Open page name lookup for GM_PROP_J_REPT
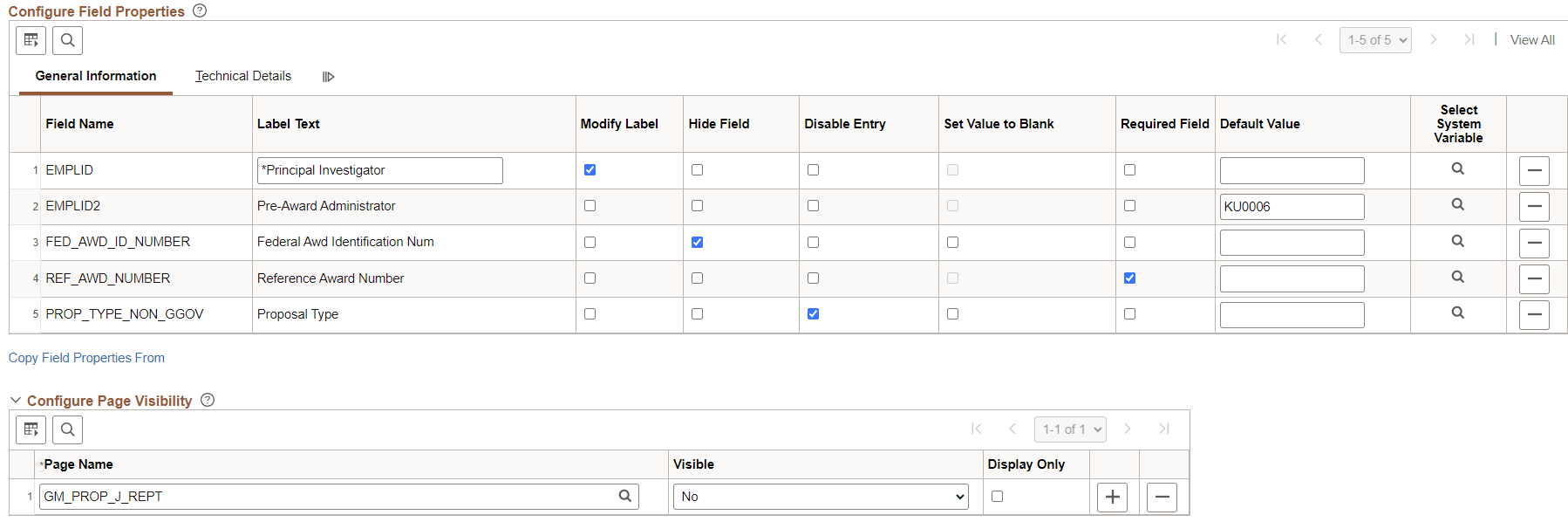This screenshot has height=522, width=1568. tap(624, 496)
